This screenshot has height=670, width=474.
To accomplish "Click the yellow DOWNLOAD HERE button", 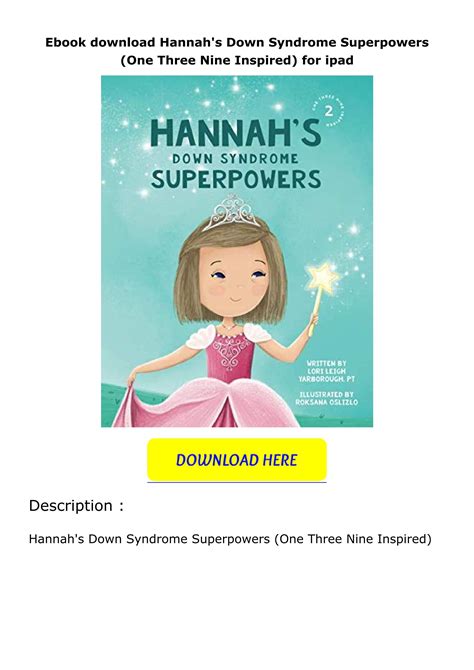I will click(x=237, y=459).
